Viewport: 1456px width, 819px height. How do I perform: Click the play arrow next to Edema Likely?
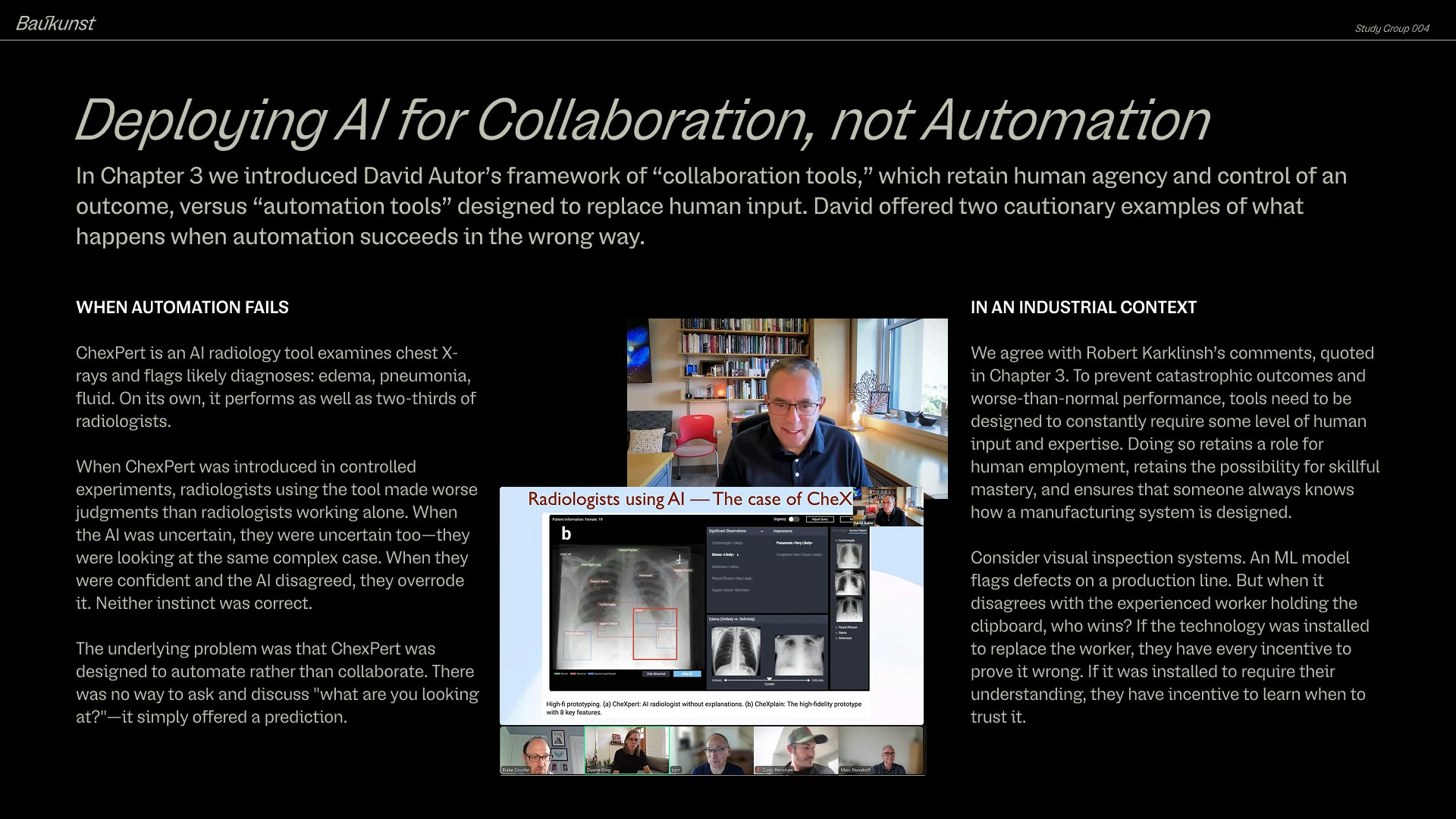(x=738, y=555)
